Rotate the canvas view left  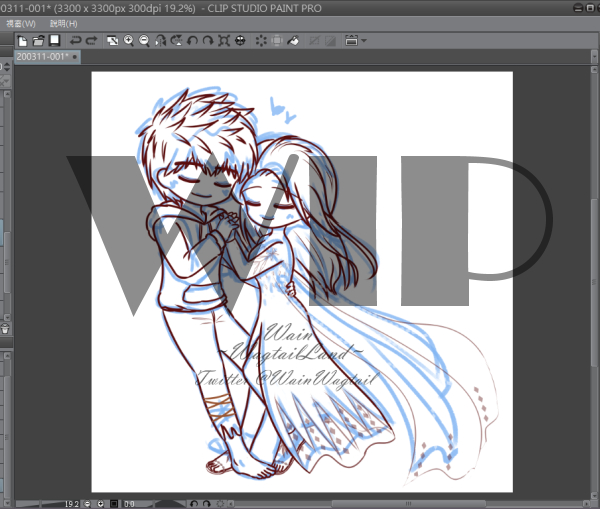pyautogui.click(x=192, y=41)
